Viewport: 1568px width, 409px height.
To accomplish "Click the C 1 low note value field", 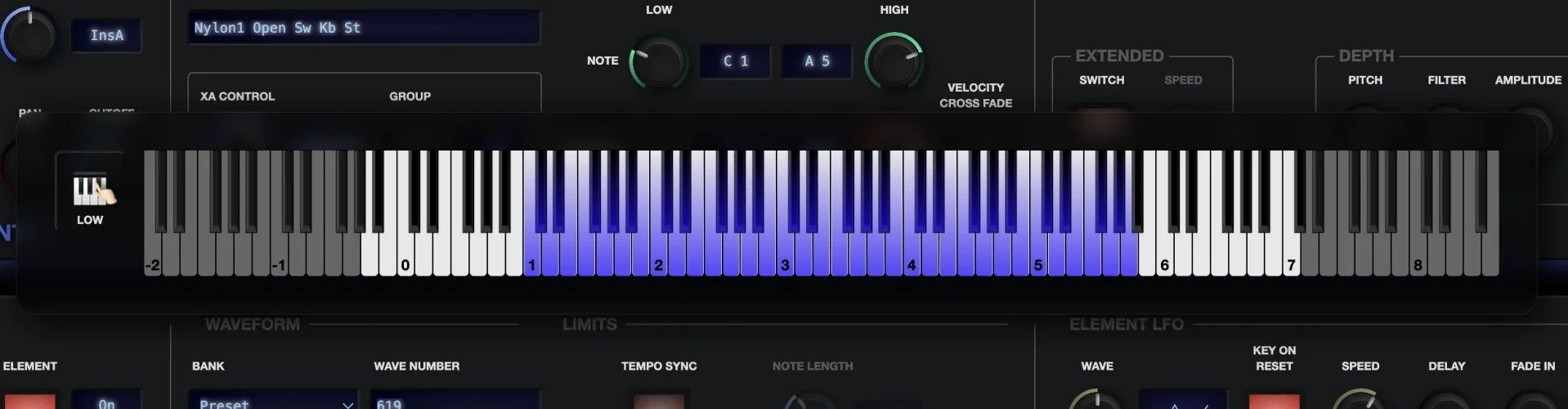I will 735,61.
